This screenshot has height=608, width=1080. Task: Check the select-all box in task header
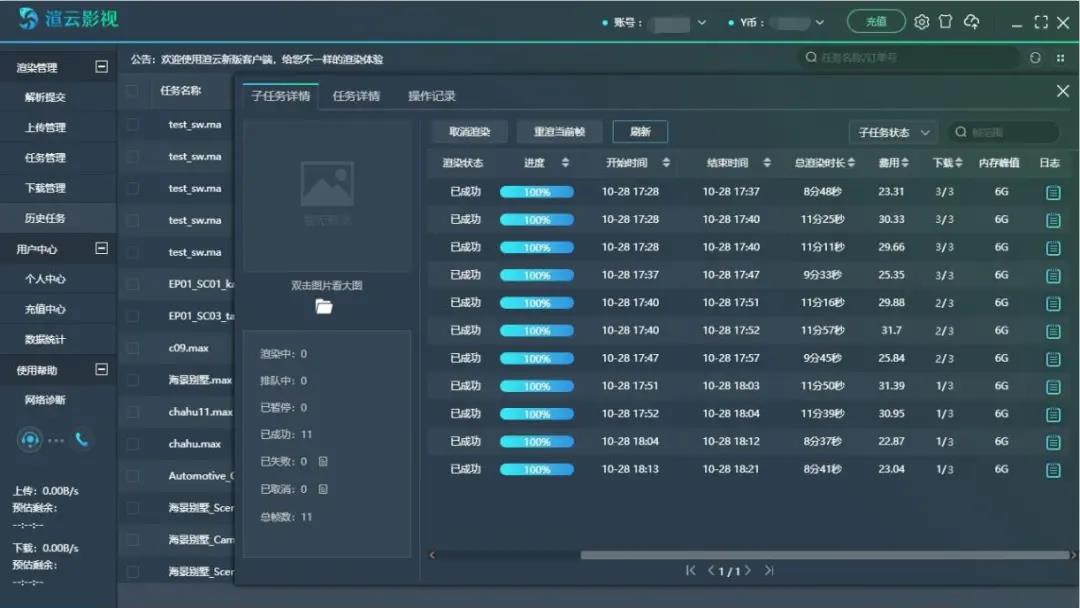pyautogui.click(x=132, y=91)
